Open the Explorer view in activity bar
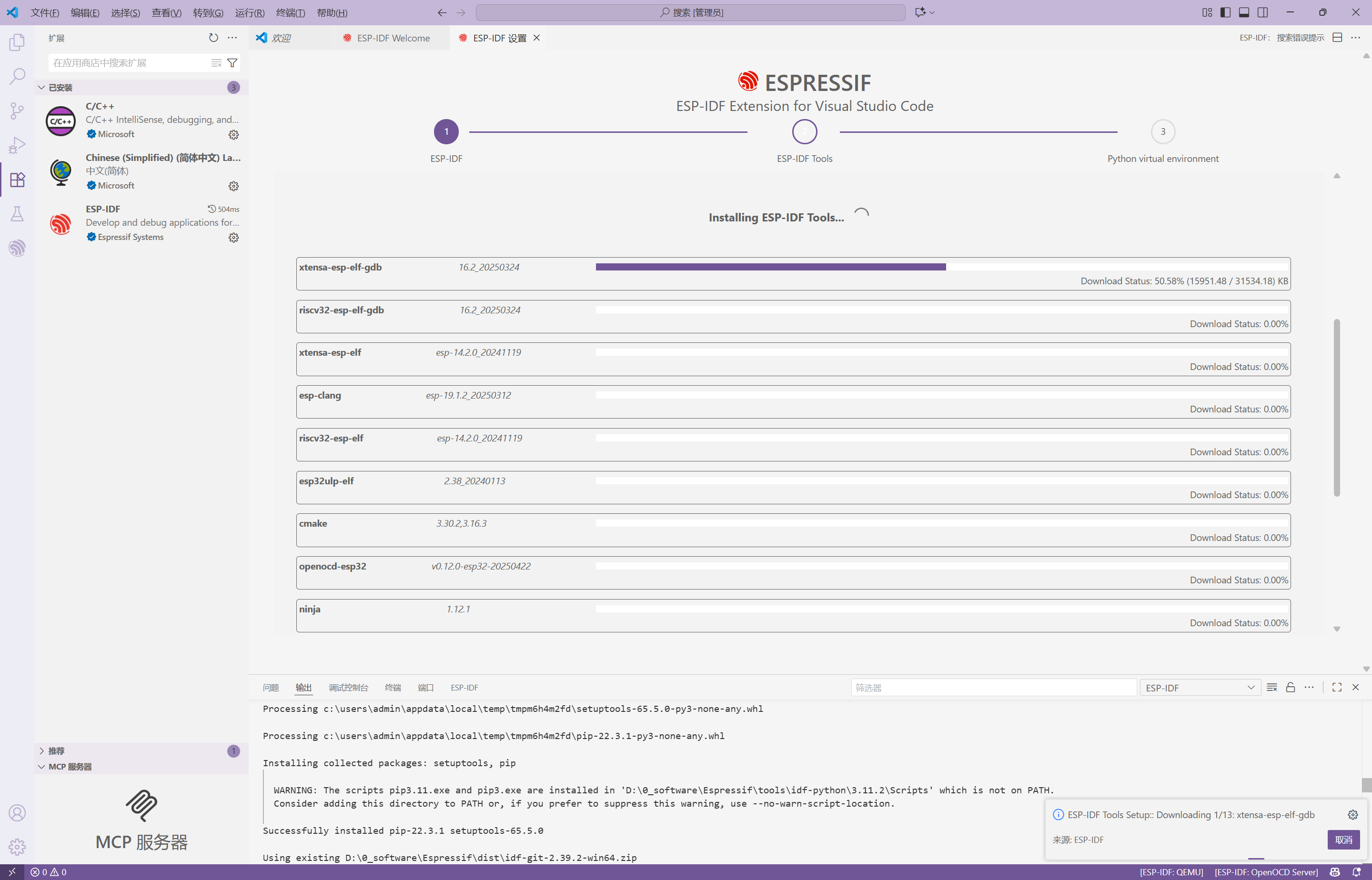 click(17, 42)
